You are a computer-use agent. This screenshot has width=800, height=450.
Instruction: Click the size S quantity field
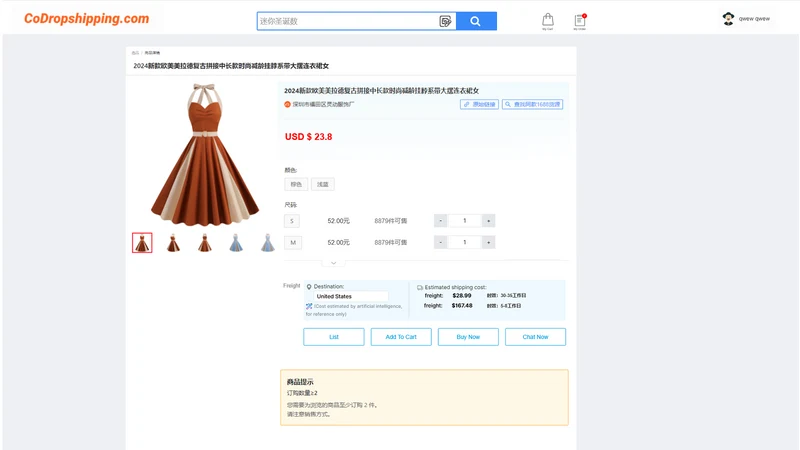coord(464,220)
